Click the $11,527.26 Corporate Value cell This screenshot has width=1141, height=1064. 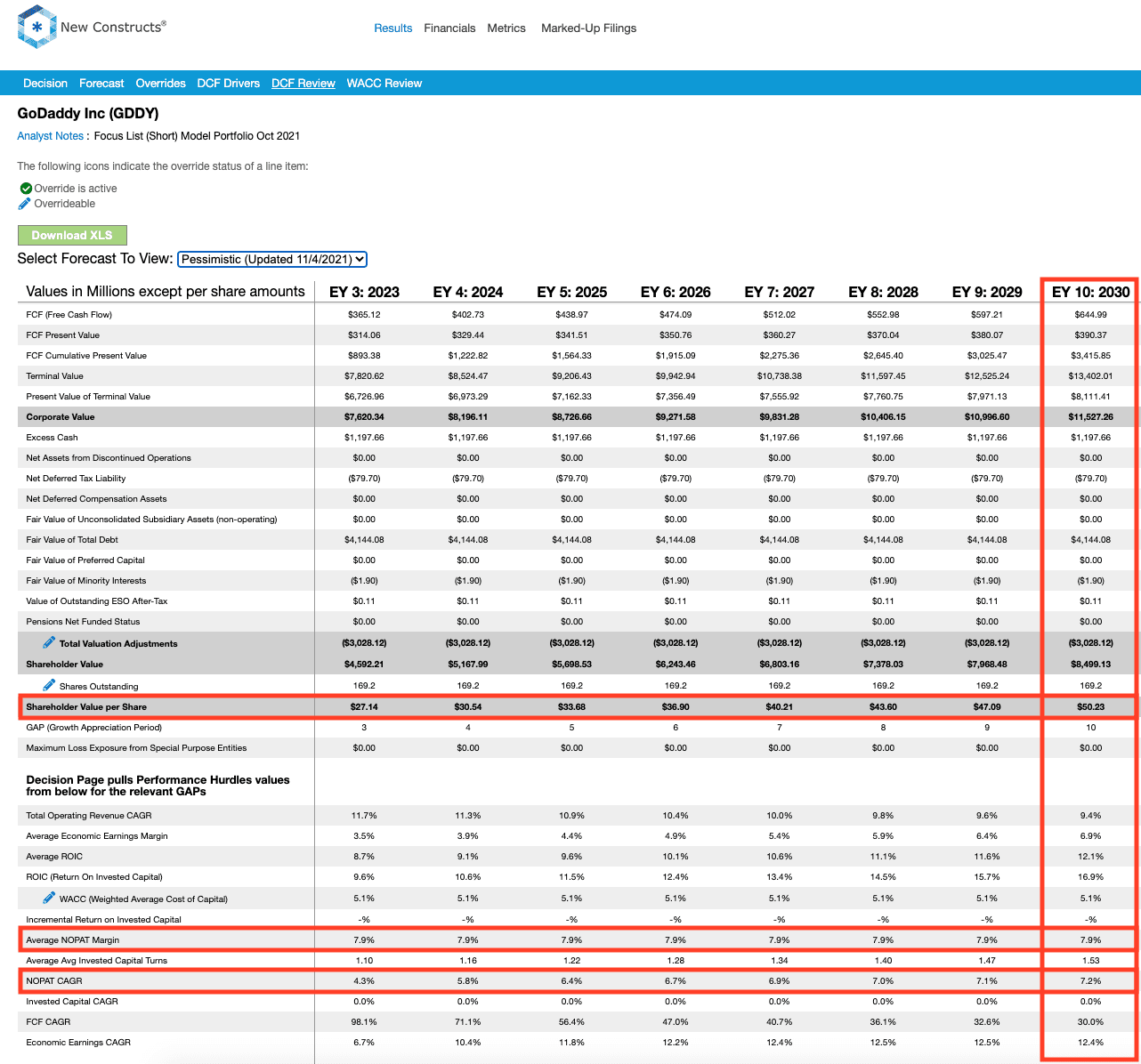point(1091,417)
